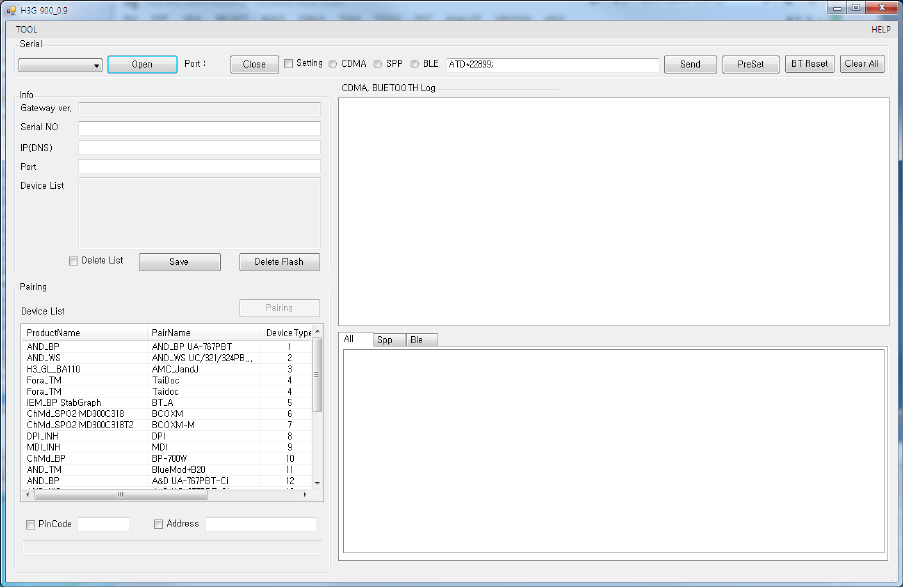The width and height of the screenshot is (903, 587).
Task: Click the Delete Flash button
Action: pyautogui.click(x=279, y=262)
